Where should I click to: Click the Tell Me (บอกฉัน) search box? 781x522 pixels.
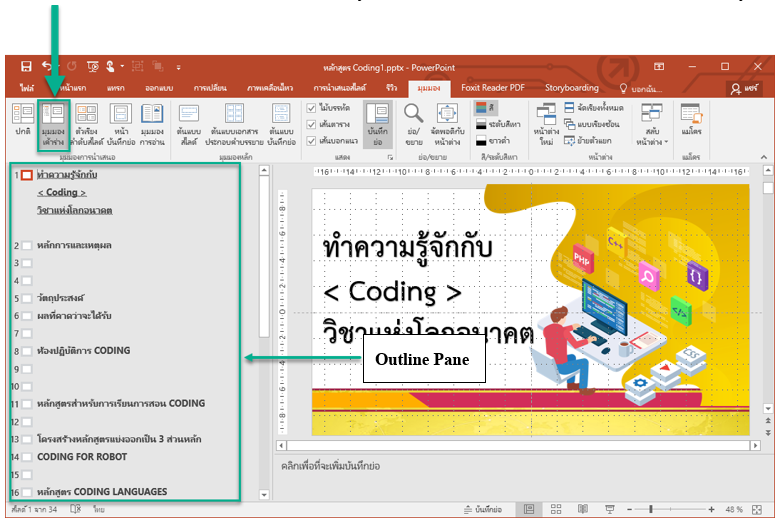[x=641, y=89]
